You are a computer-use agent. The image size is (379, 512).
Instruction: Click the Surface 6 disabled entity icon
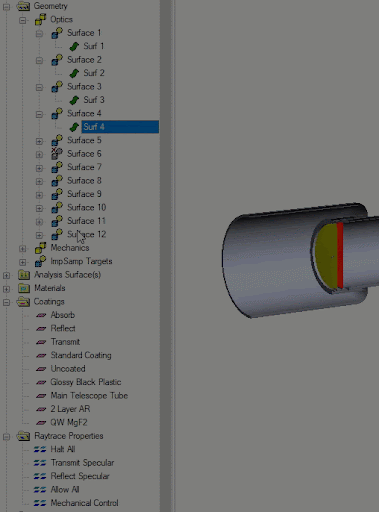coord(57,154)
